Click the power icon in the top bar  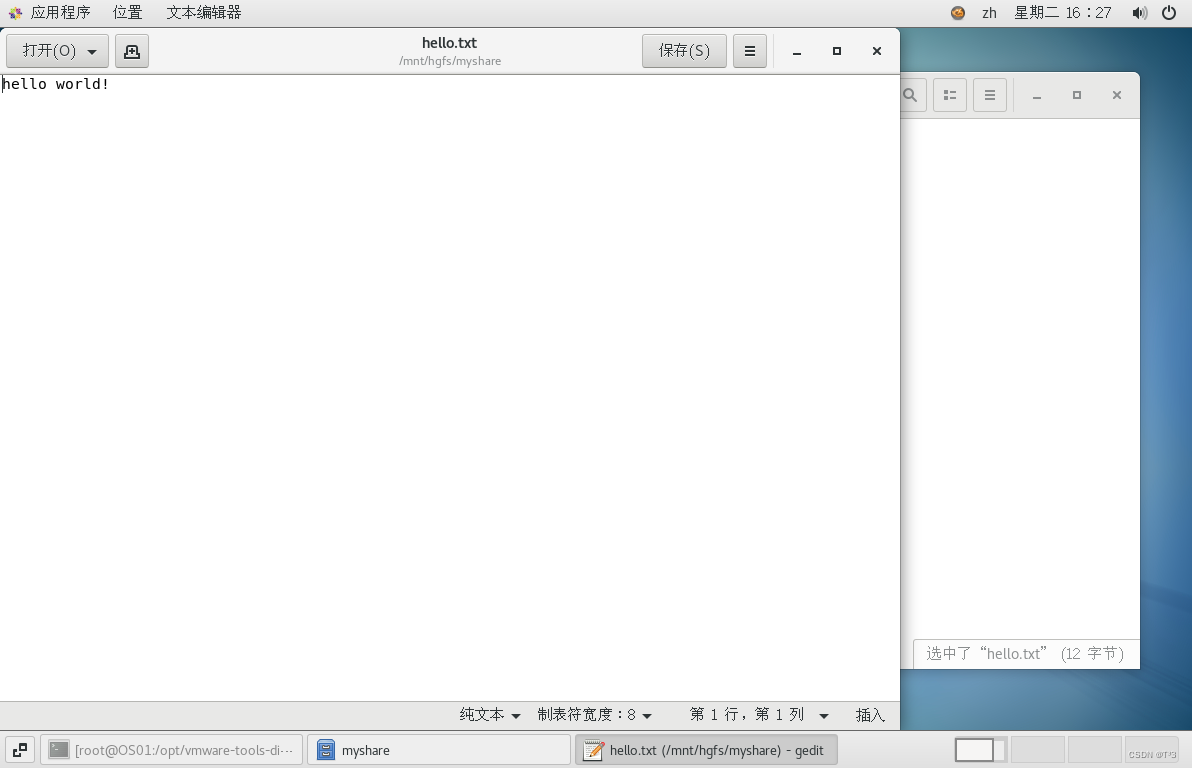coord(1169,12)
